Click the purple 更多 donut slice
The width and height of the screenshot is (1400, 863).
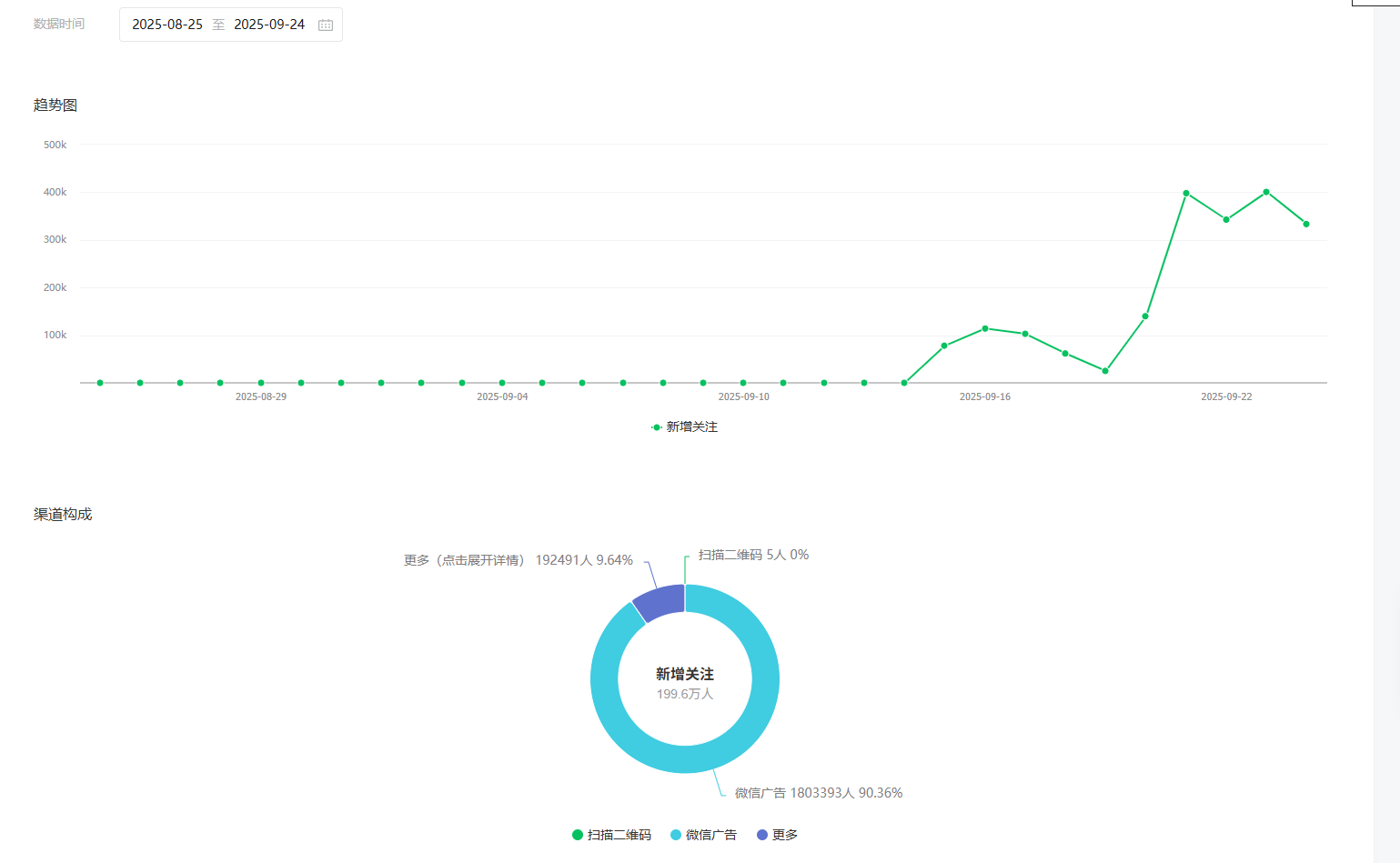(660, 602)
